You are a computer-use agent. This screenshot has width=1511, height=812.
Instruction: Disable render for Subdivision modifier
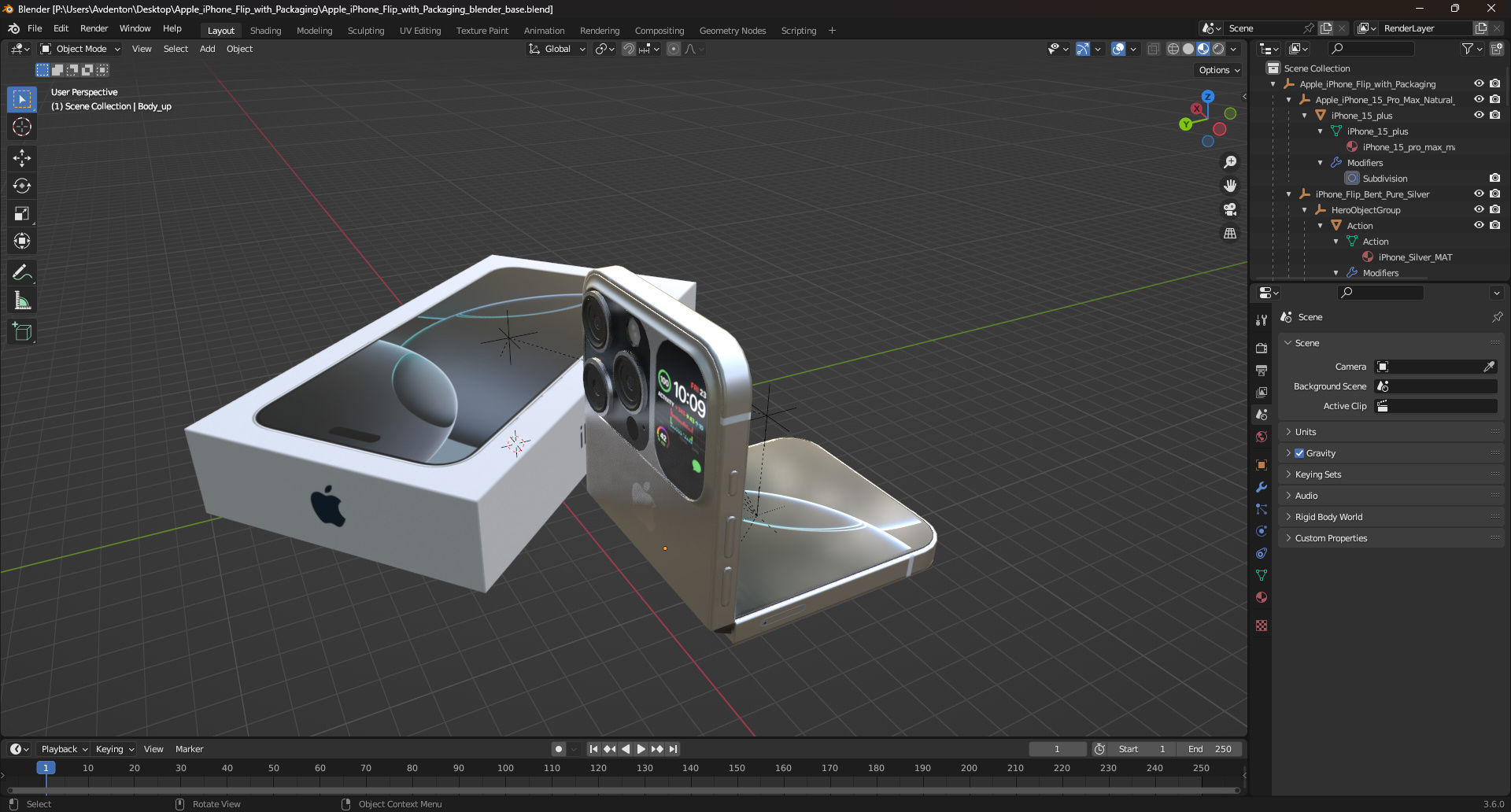click(x=1494, y=178)
